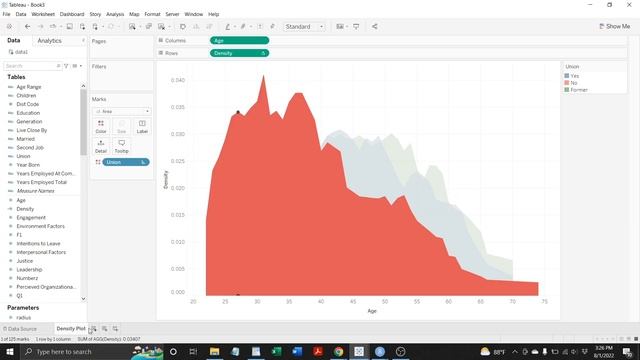Screen dimensions: 640x360
Task: Click the Swap Rows and Columns icon
Action: coord(183,27)
